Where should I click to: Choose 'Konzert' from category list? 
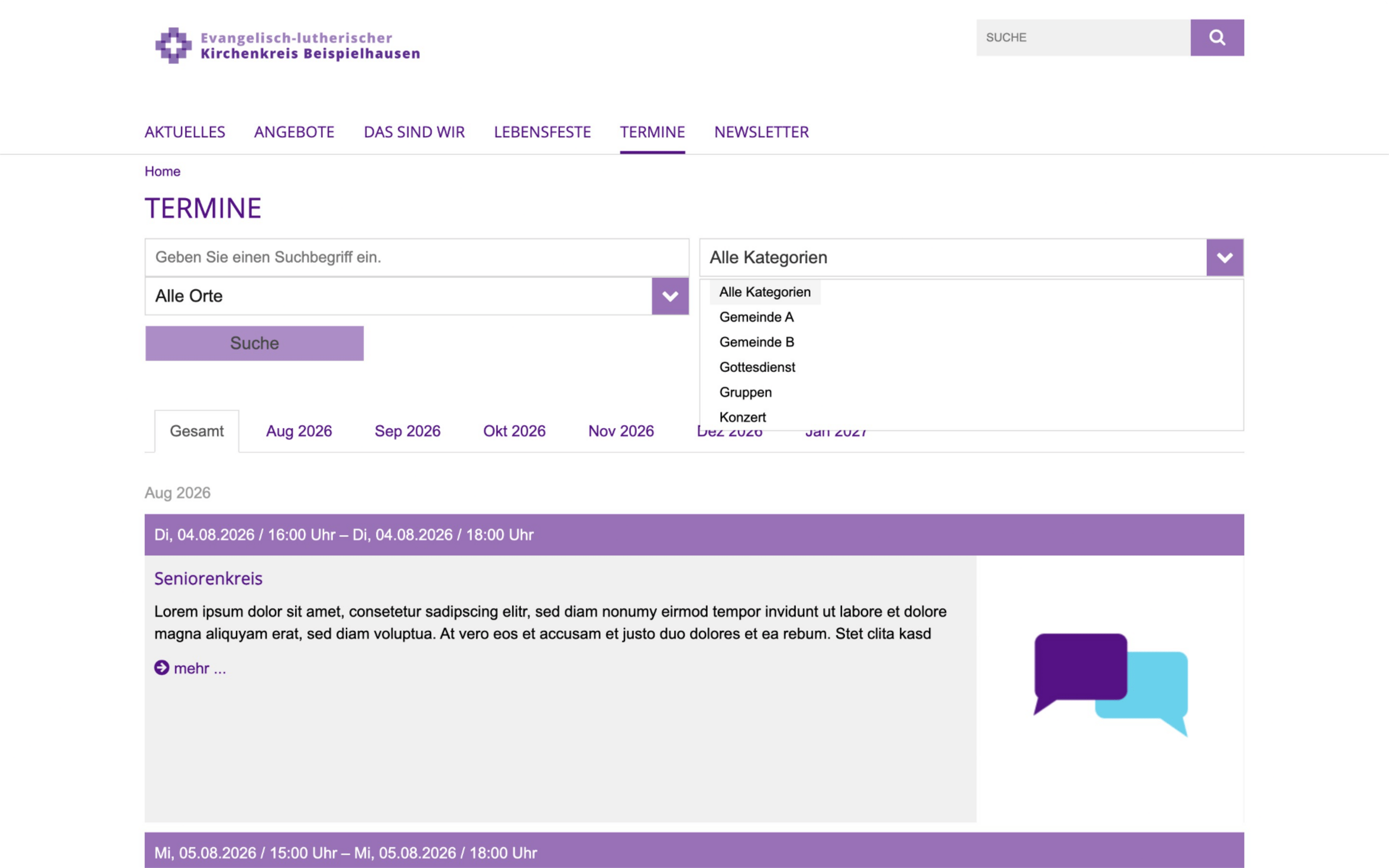point(742,417)
